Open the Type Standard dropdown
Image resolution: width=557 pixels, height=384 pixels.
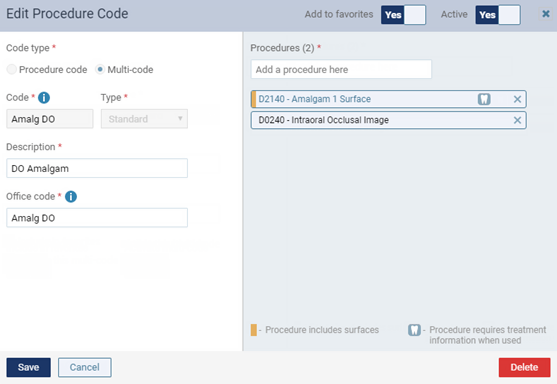pos(144,119)
